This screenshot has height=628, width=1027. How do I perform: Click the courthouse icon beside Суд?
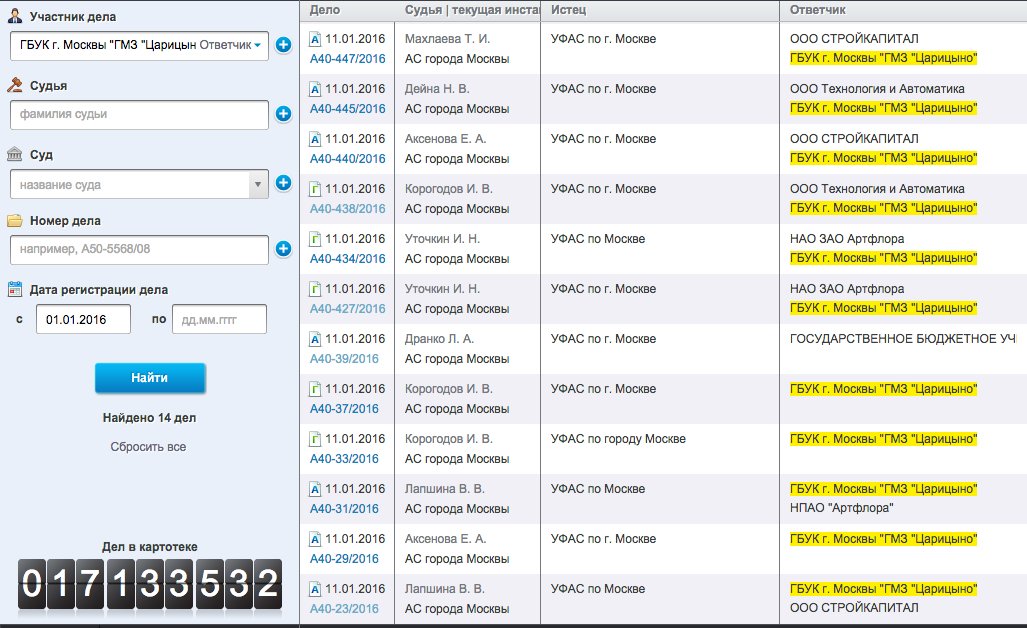click(x=14, y=154)
